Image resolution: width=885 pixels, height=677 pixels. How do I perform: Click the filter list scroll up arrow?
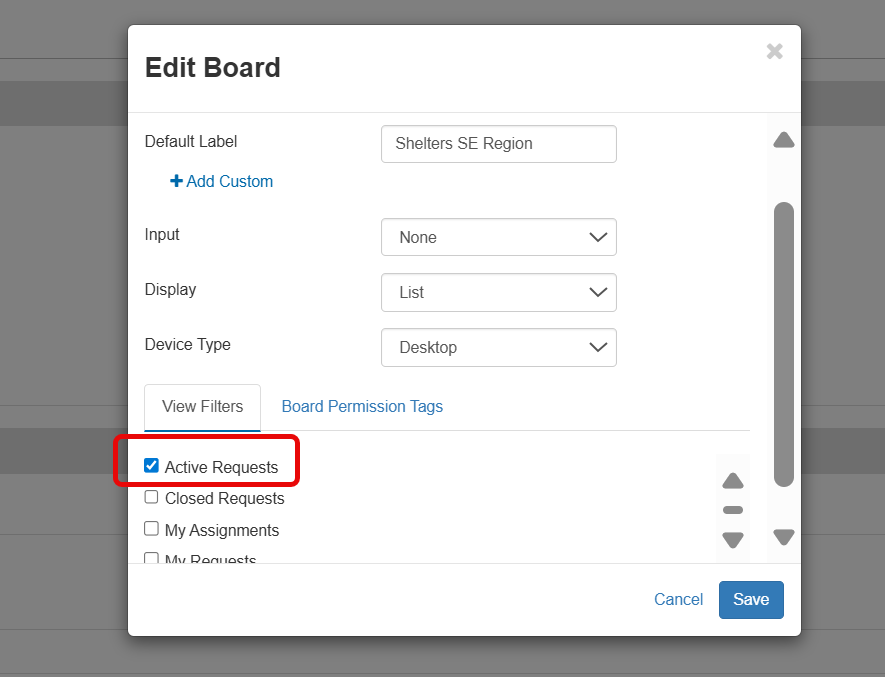733,481
